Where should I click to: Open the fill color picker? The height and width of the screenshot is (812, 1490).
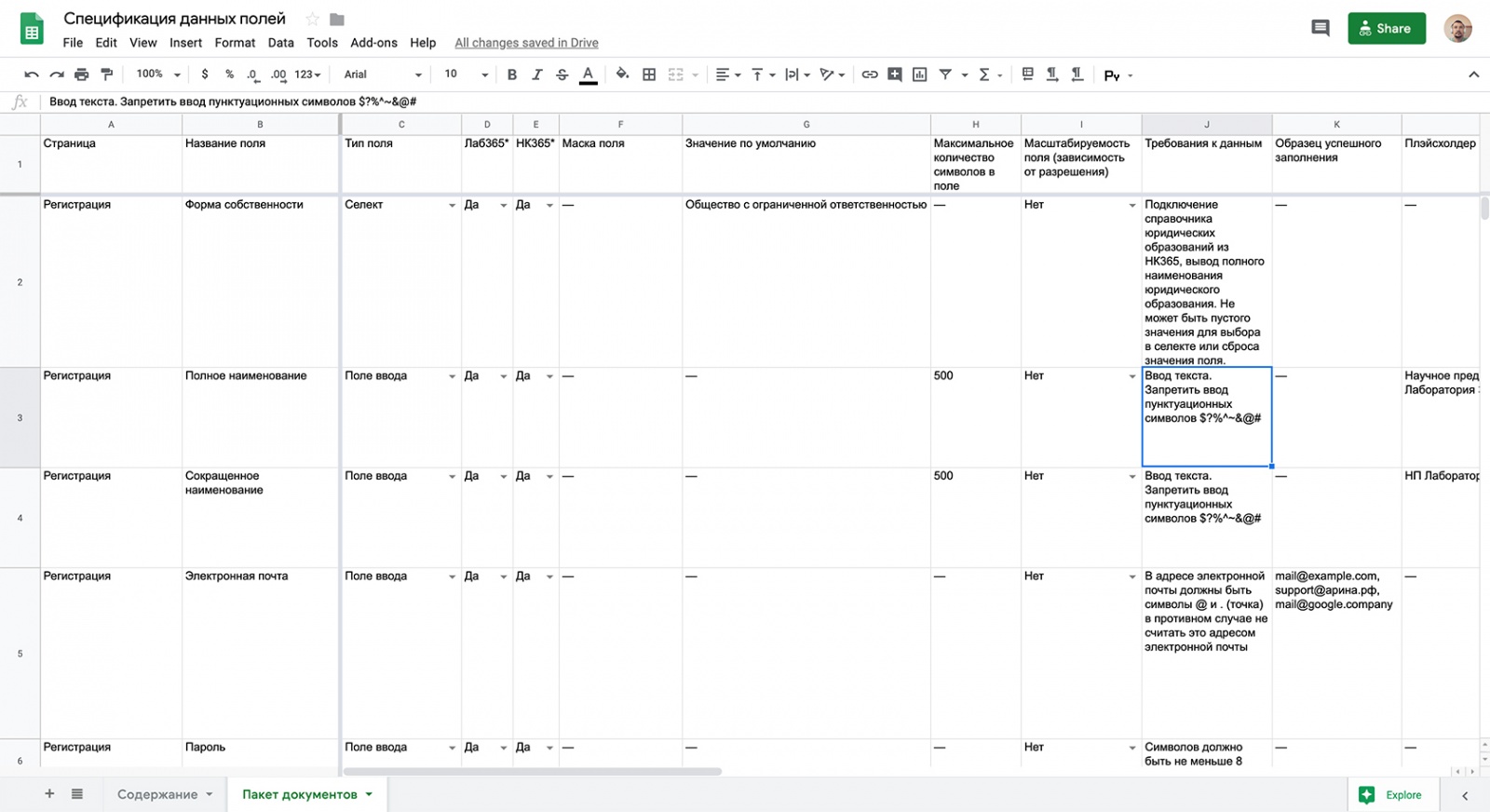[x=622, y=74]
